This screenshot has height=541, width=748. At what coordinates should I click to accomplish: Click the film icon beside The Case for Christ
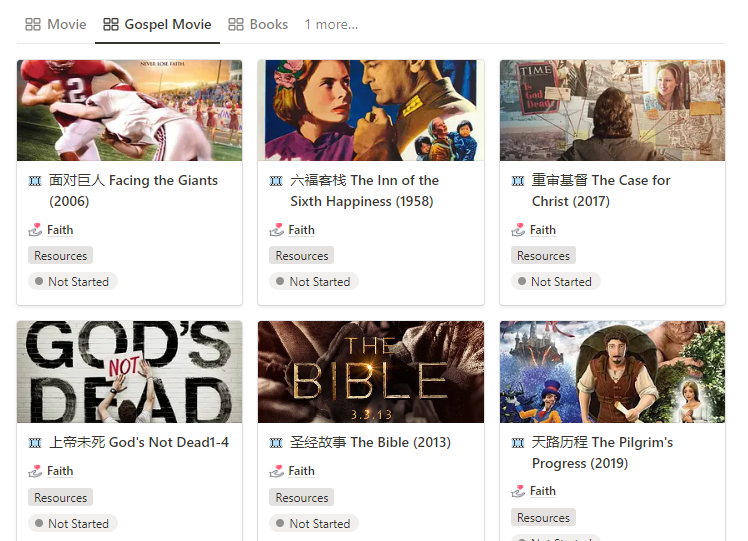pos(518,181)
